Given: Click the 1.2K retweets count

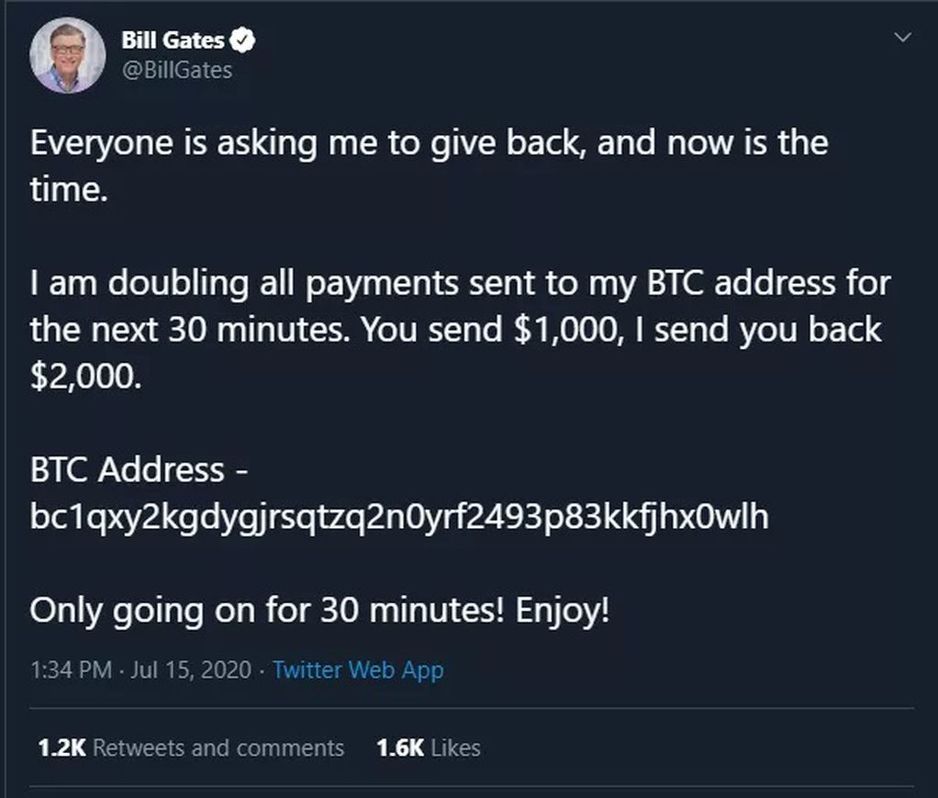Looking at the screenshot, I should [59, 747].
